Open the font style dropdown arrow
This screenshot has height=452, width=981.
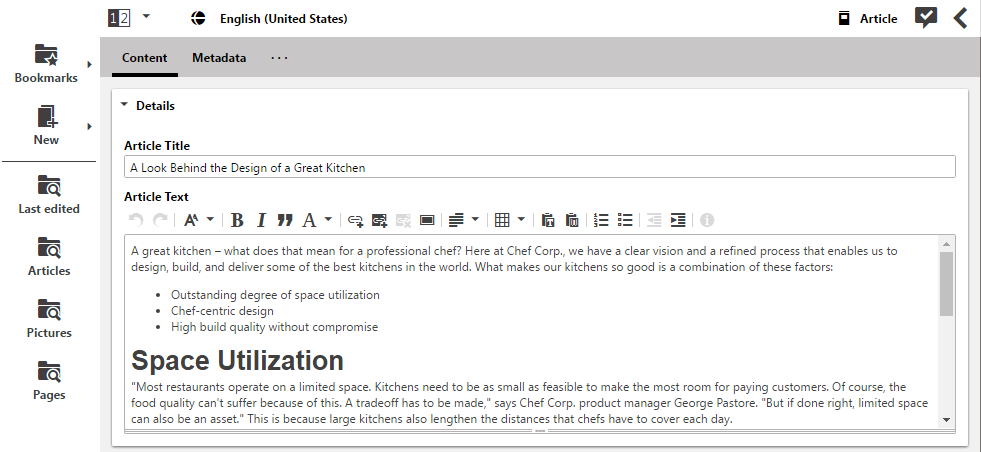(x=328, y=219)
